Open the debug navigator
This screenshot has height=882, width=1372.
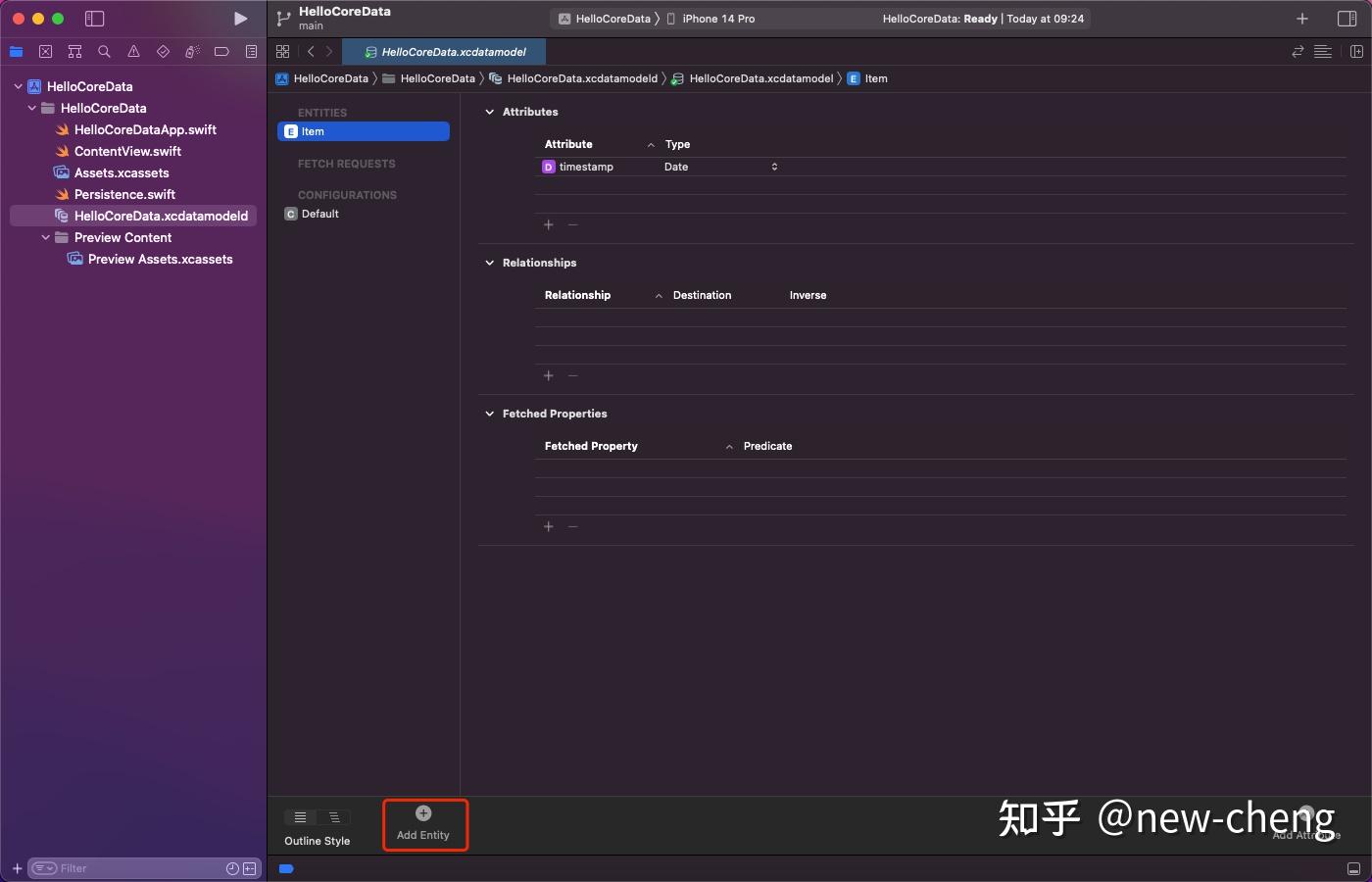[192, 51]
